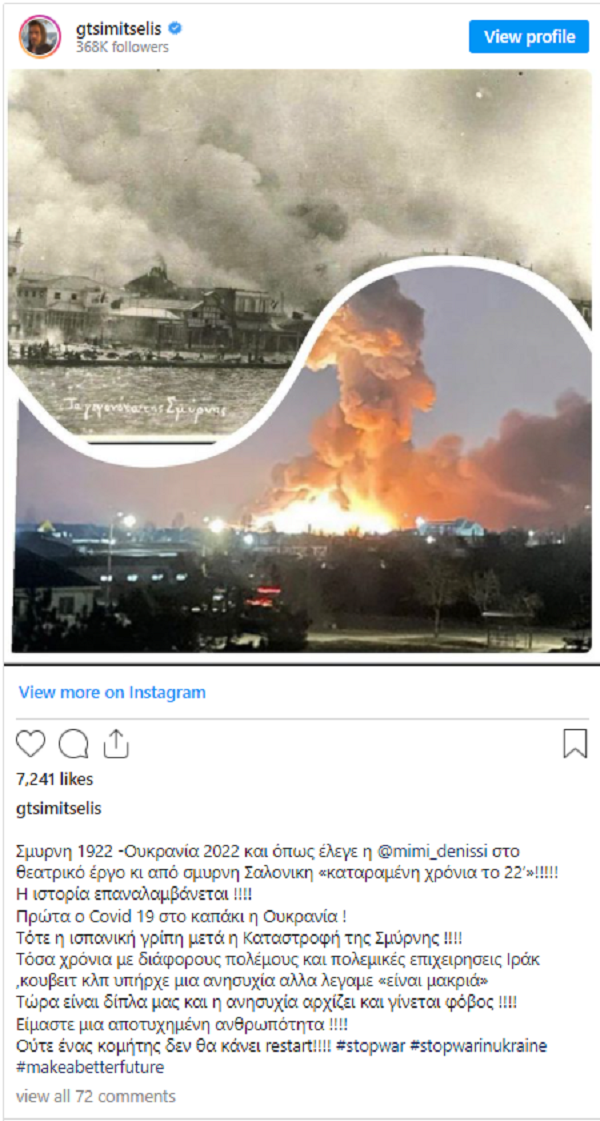Open comments via the speech bubble icon

(73, 744)
